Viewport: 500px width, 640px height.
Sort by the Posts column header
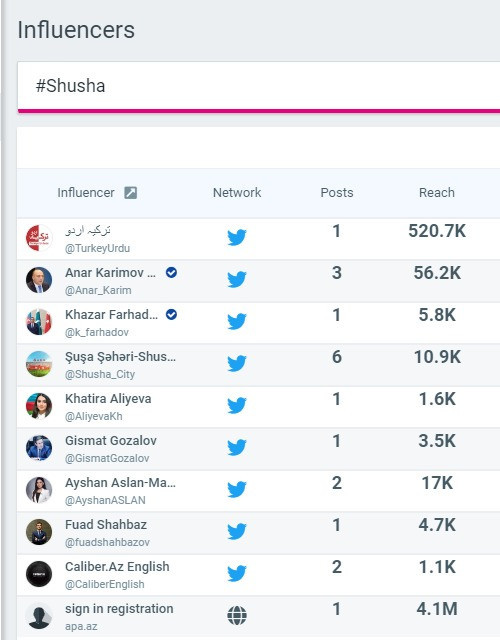pos(337,193)
